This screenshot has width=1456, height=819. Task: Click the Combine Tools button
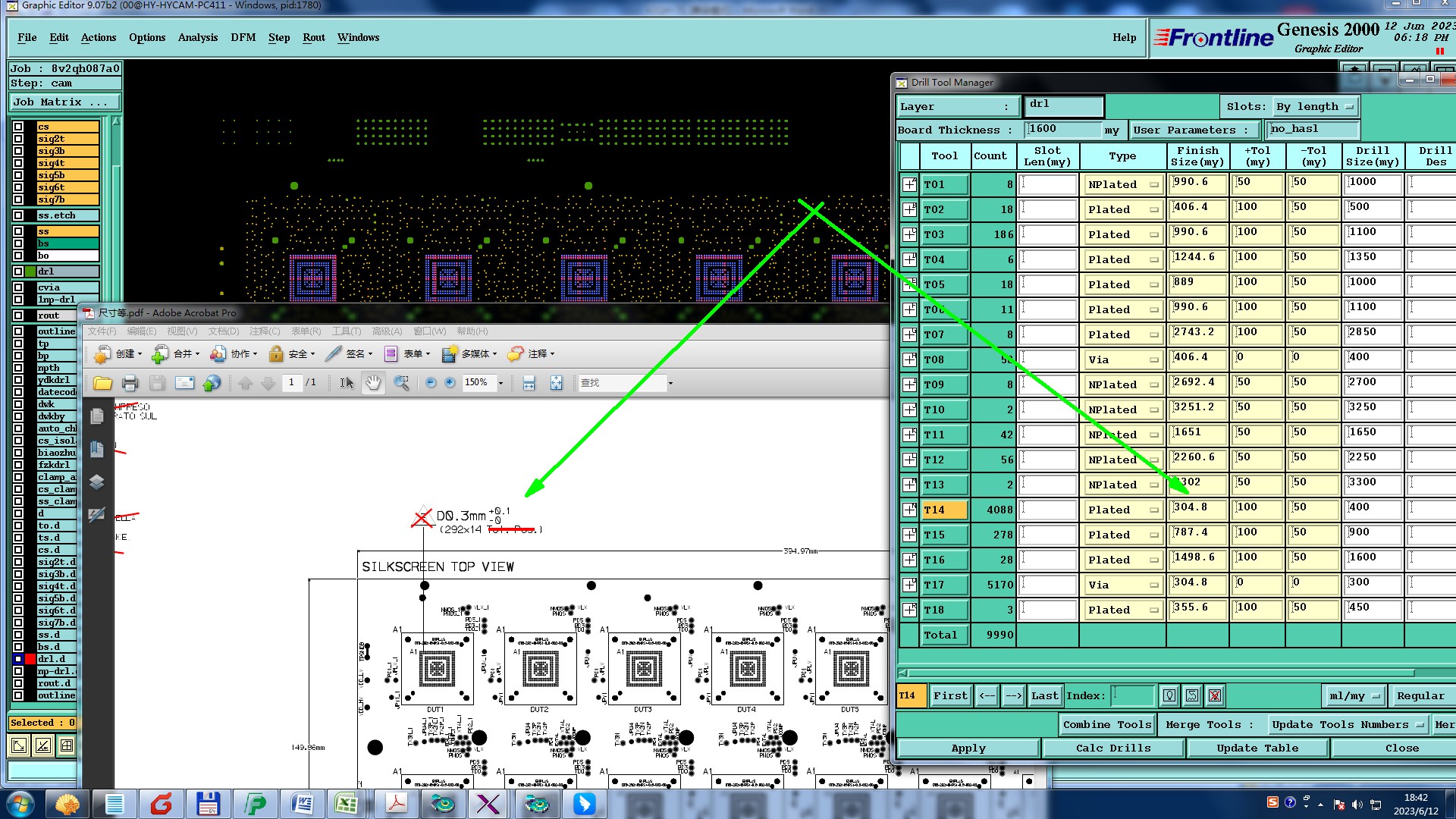tap(1106, 725)
